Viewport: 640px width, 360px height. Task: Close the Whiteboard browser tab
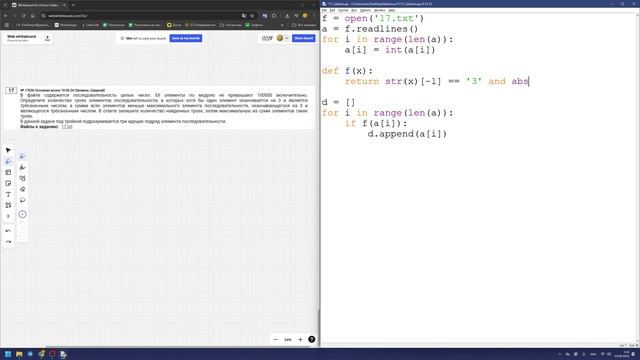pos(64,5)
